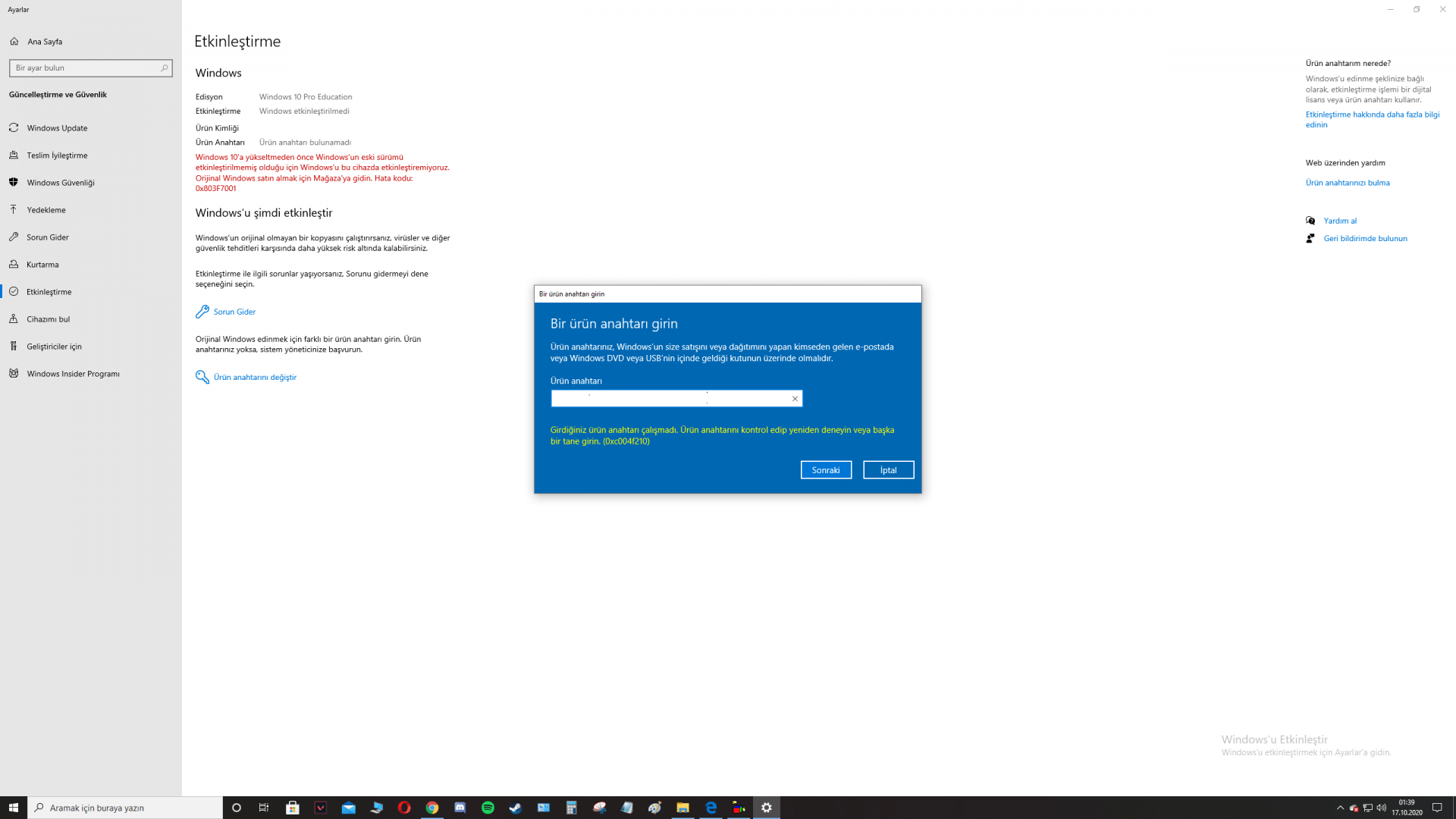The height and width of the screenshot is (819, 1456).
Task: Expand hidden system tray icons chevron
Action: click(x=1340, y=808)
